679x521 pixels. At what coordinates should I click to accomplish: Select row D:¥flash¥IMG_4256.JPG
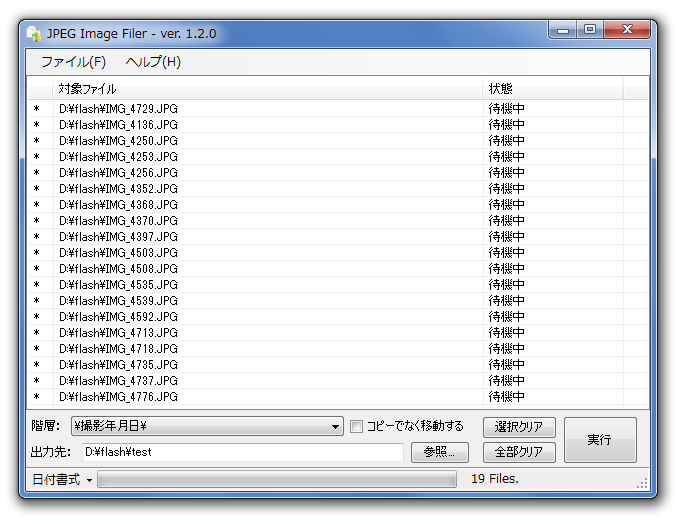[338, 173]
